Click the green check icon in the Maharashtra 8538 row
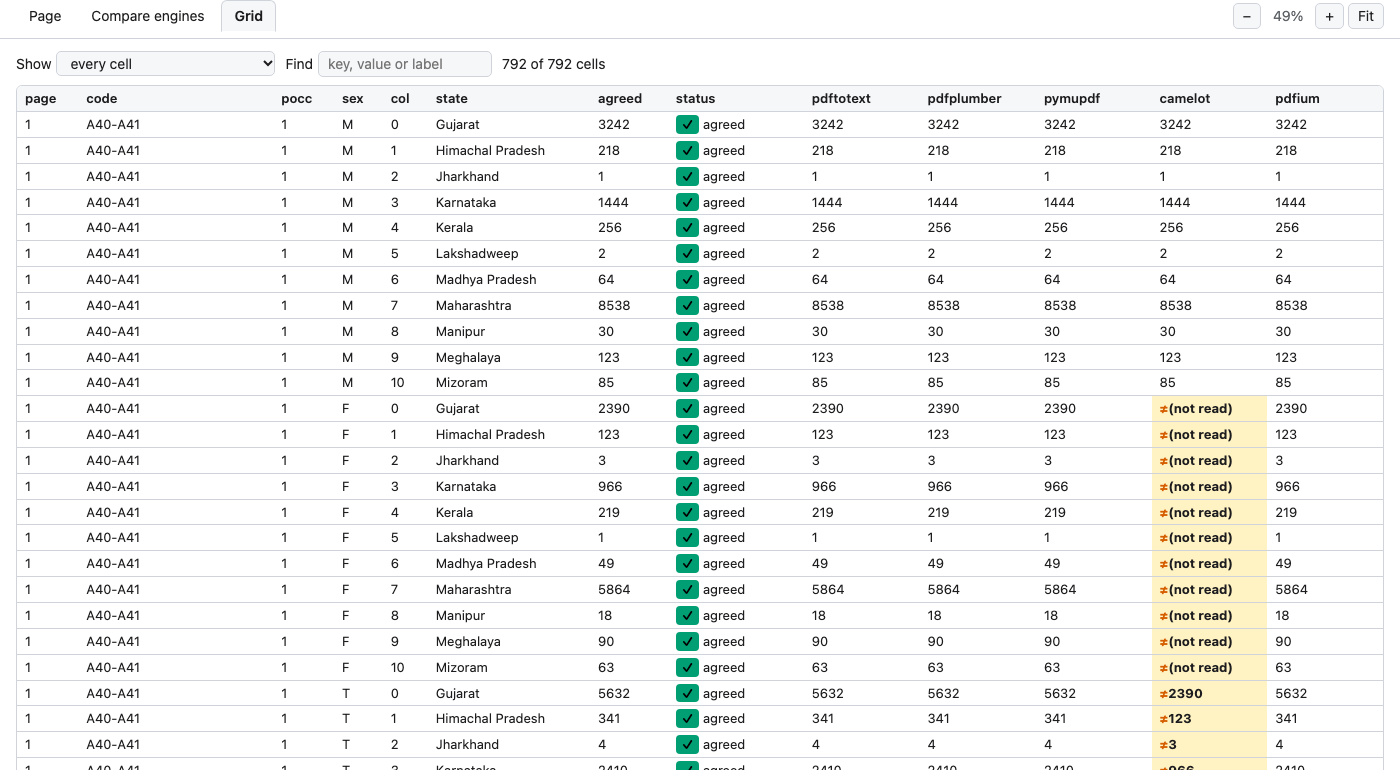1400x770 pixels. pyautogui.click(x=686, y=306)
